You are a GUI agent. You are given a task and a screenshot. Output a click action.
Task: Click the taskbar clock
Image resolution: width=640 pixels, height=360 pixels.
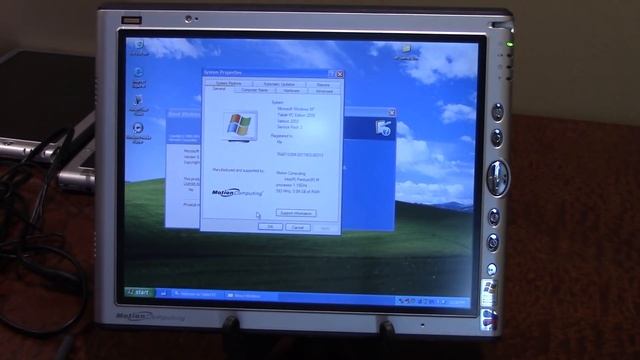point(459,302)
